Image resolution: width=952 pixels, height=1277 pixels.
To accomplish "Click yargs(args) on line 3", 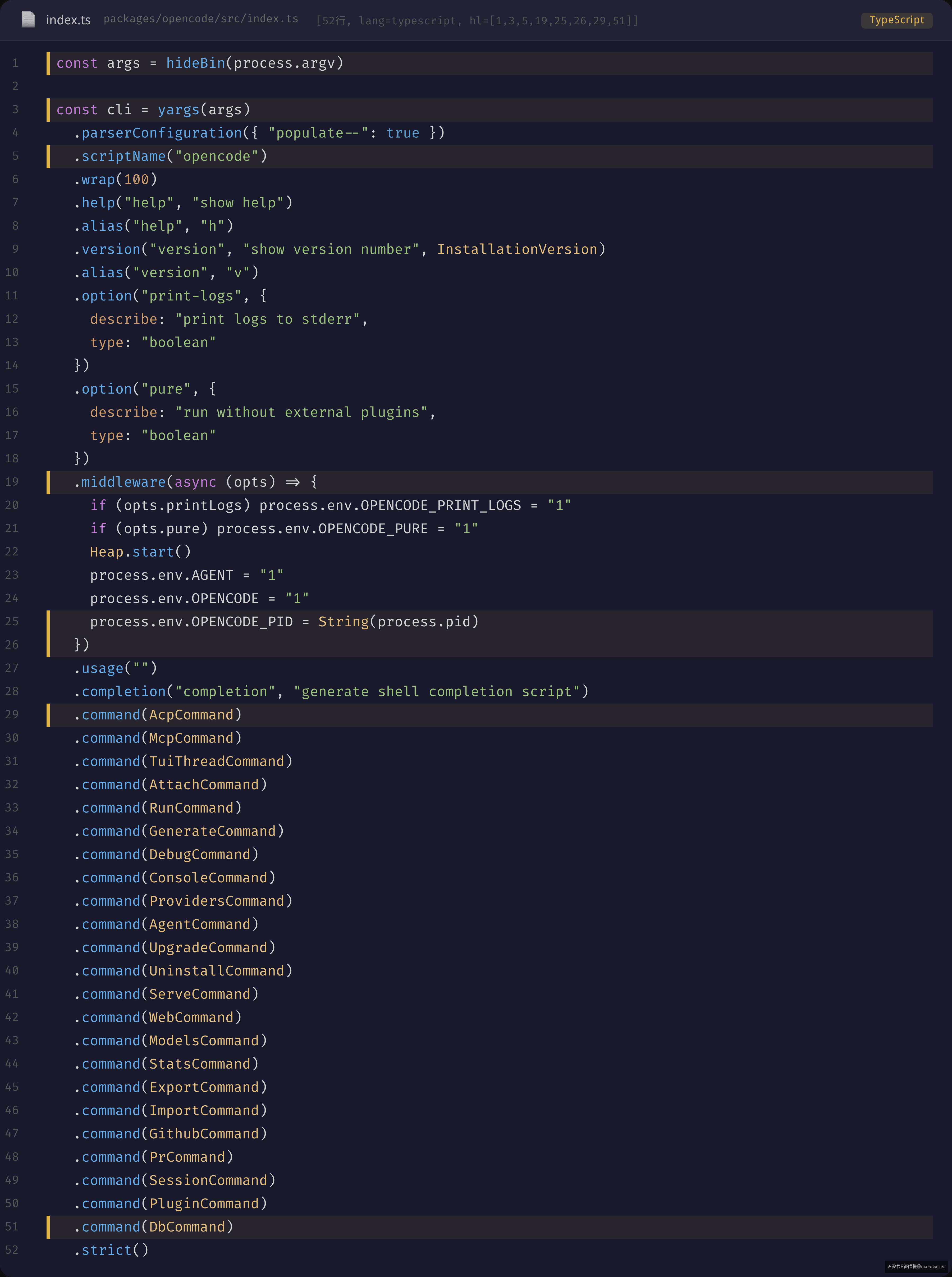I will 204,110.
